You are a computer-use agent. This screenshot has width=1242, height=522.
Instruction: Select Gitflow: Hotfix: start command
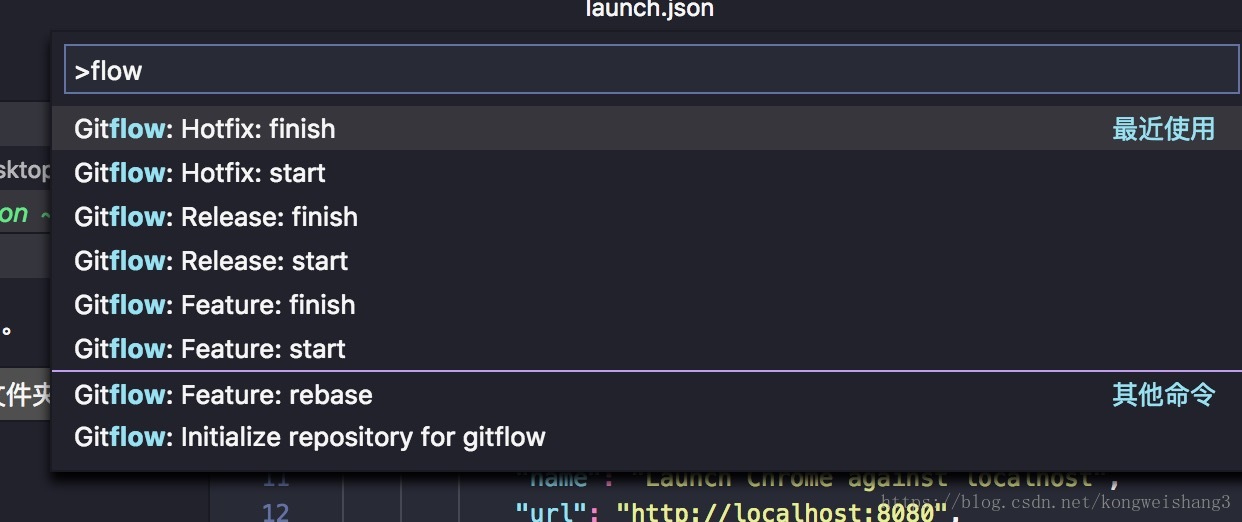(645, 173)
